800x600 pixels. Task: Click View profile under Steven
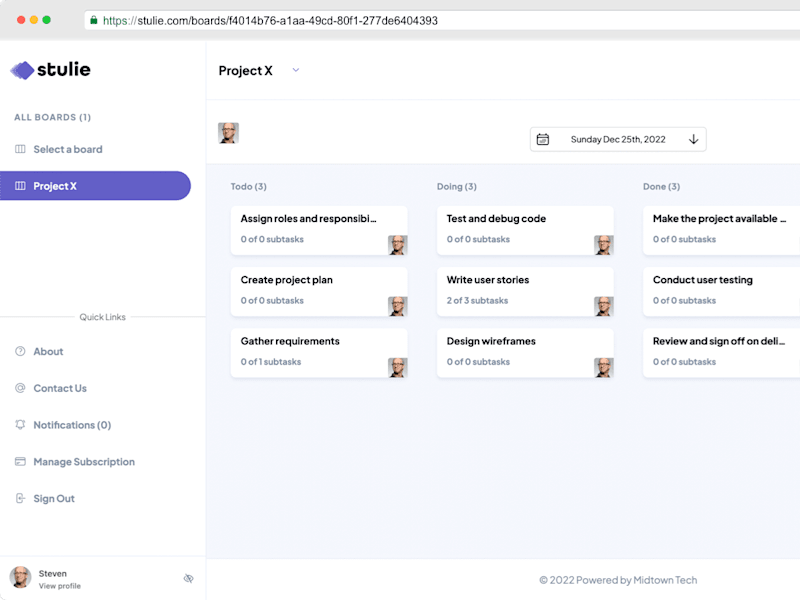click(x=60, y=586)
